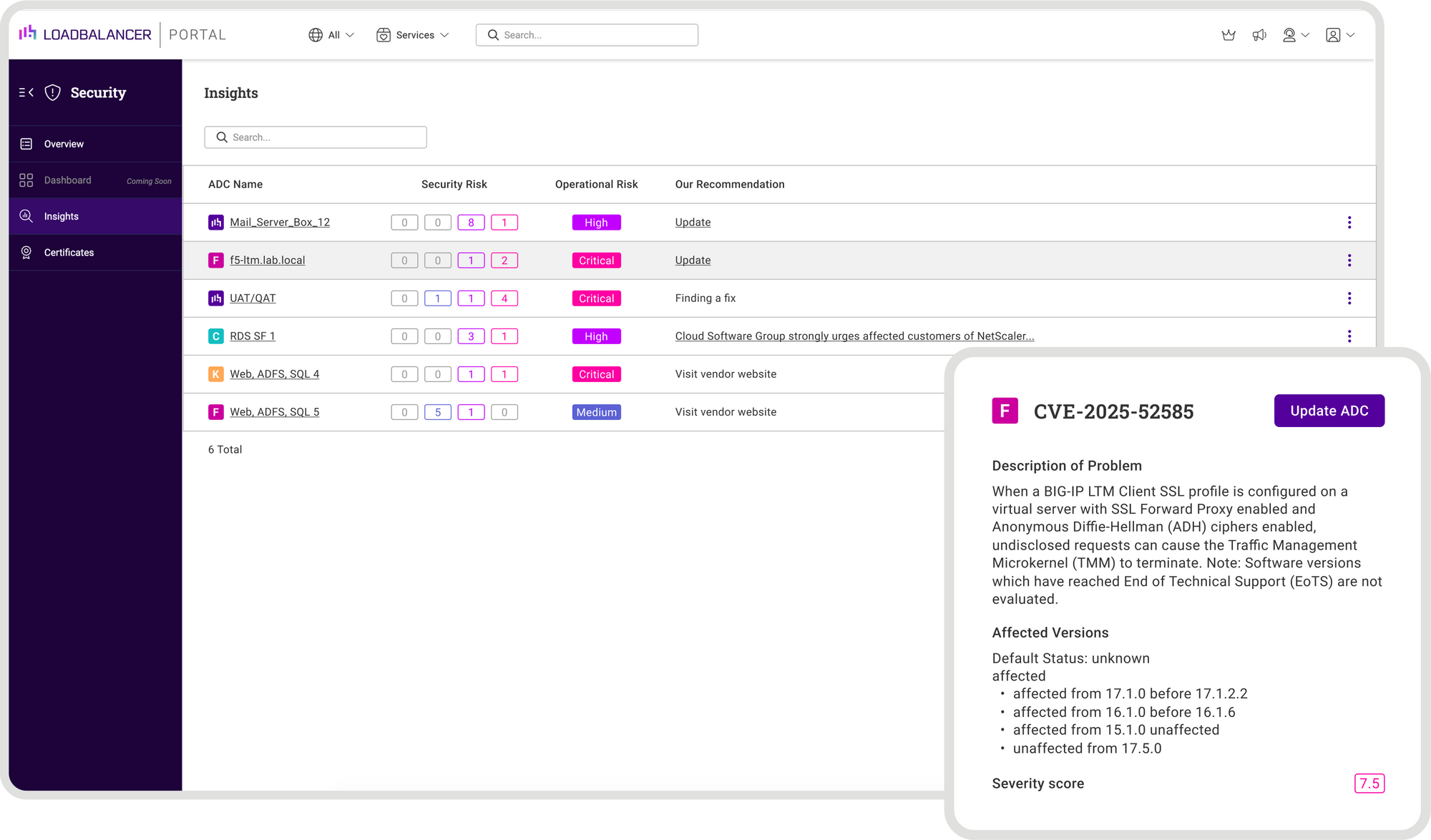The height and width of the screenshot is (840, 1431).
Task: Click the Operational Risk column header
Action: pyautogui.click(x=597, y=185)
